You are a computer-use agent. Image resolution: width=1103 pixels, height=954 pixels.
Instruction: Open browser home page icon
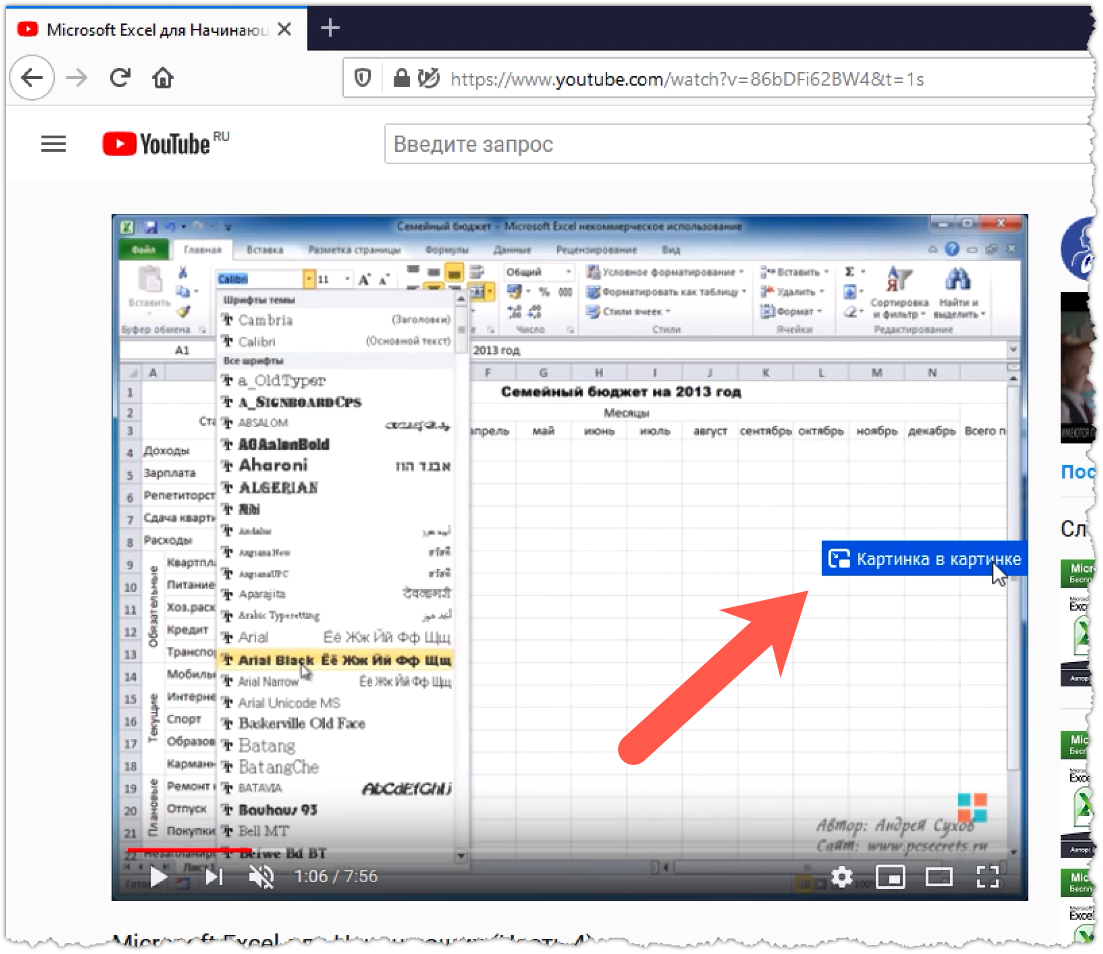point(162,77)
